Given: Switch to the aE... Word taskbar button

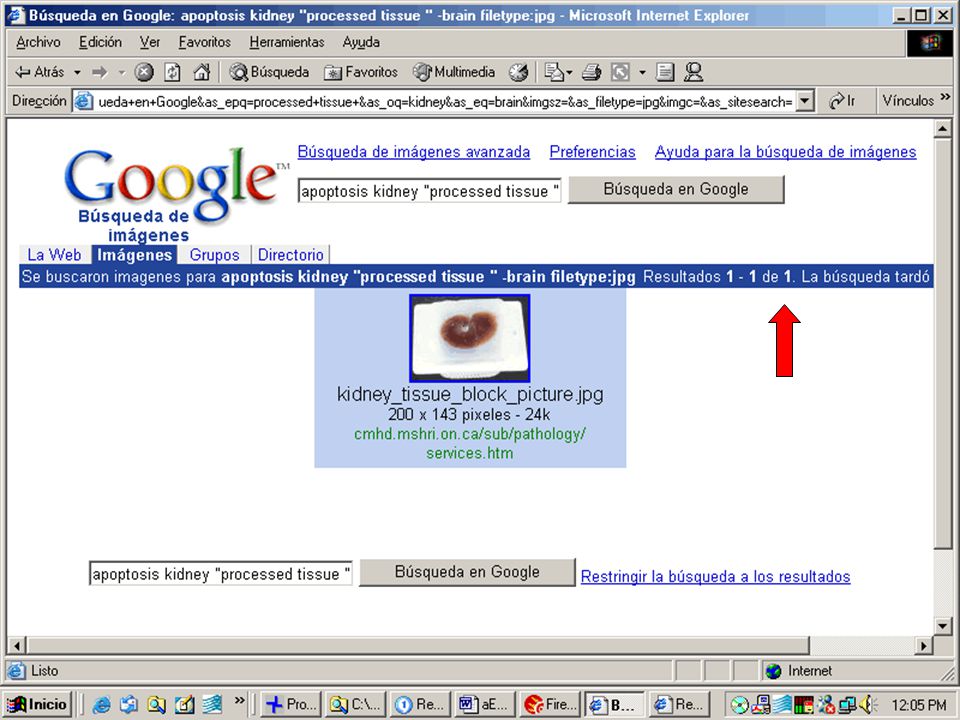Looking at the screenshot, I should pyautogui.click(x=483, y=704).
